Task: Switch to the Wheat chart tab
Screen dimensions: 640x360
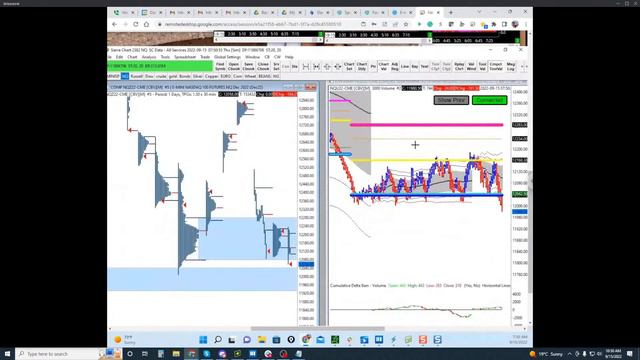Action: 250,76
